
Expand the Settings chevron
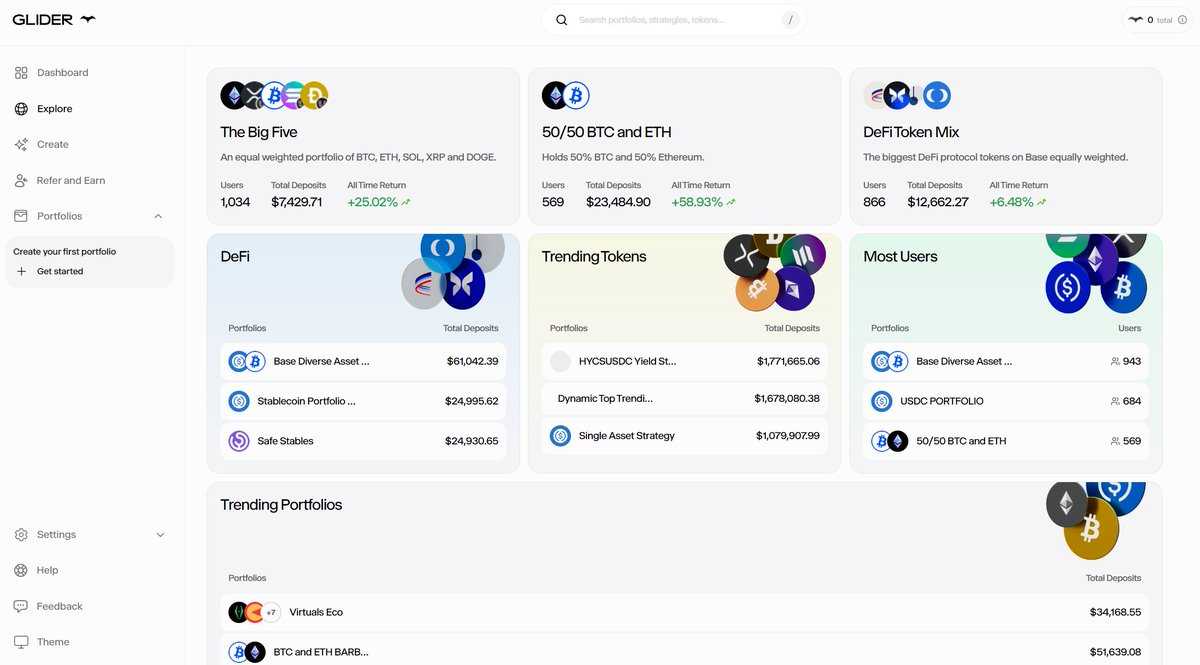coord(160,535)
